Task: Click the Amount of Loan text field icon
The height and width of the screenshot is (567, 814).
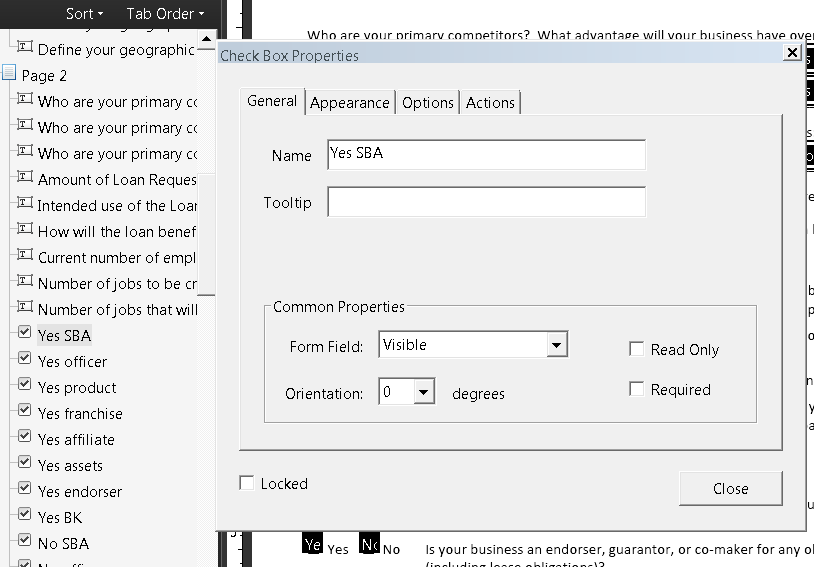Action: pyautogui.click(x=25, y=179)
